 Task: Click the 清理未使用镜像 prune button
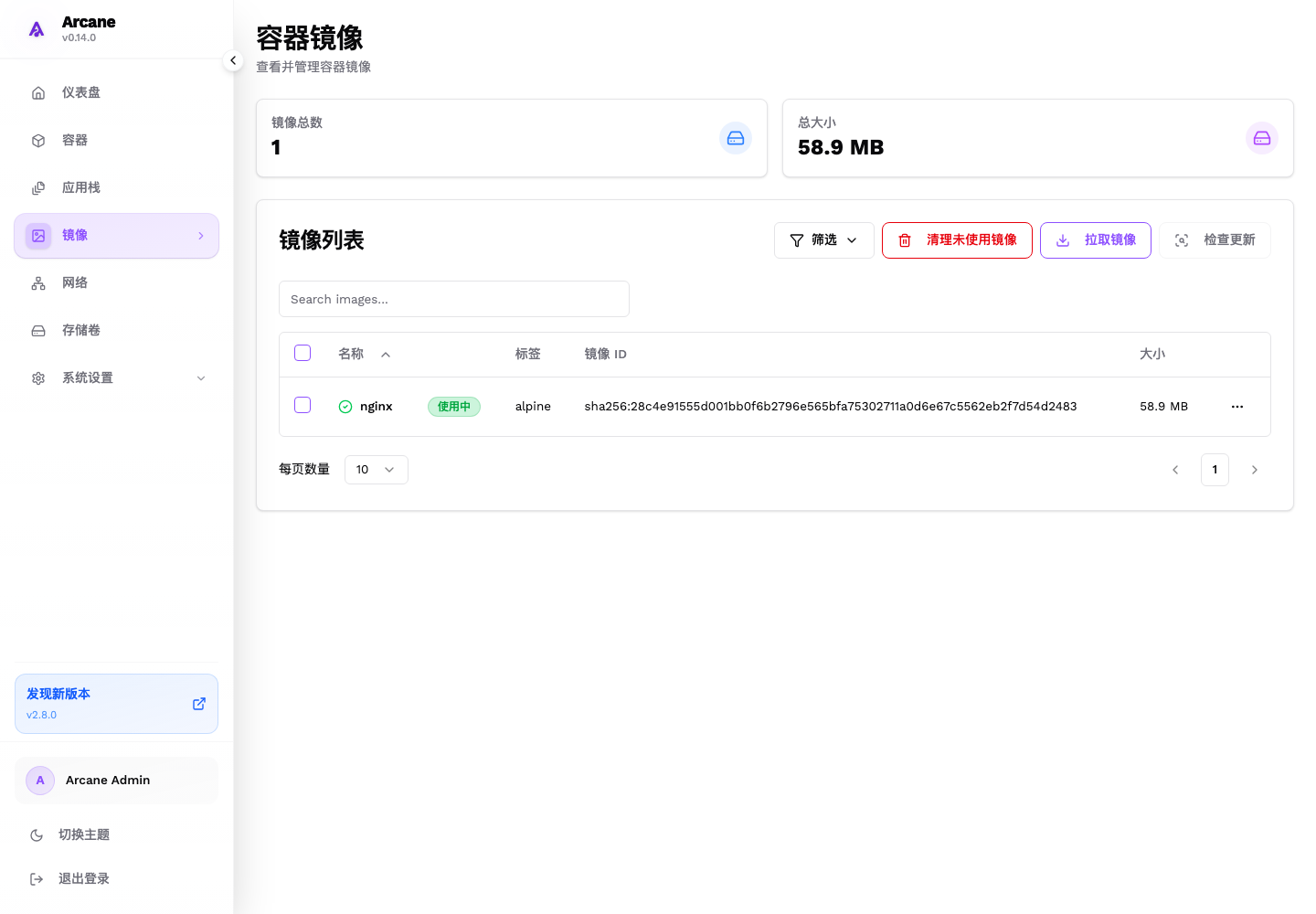pyautogui.click(x=957, y=240)
